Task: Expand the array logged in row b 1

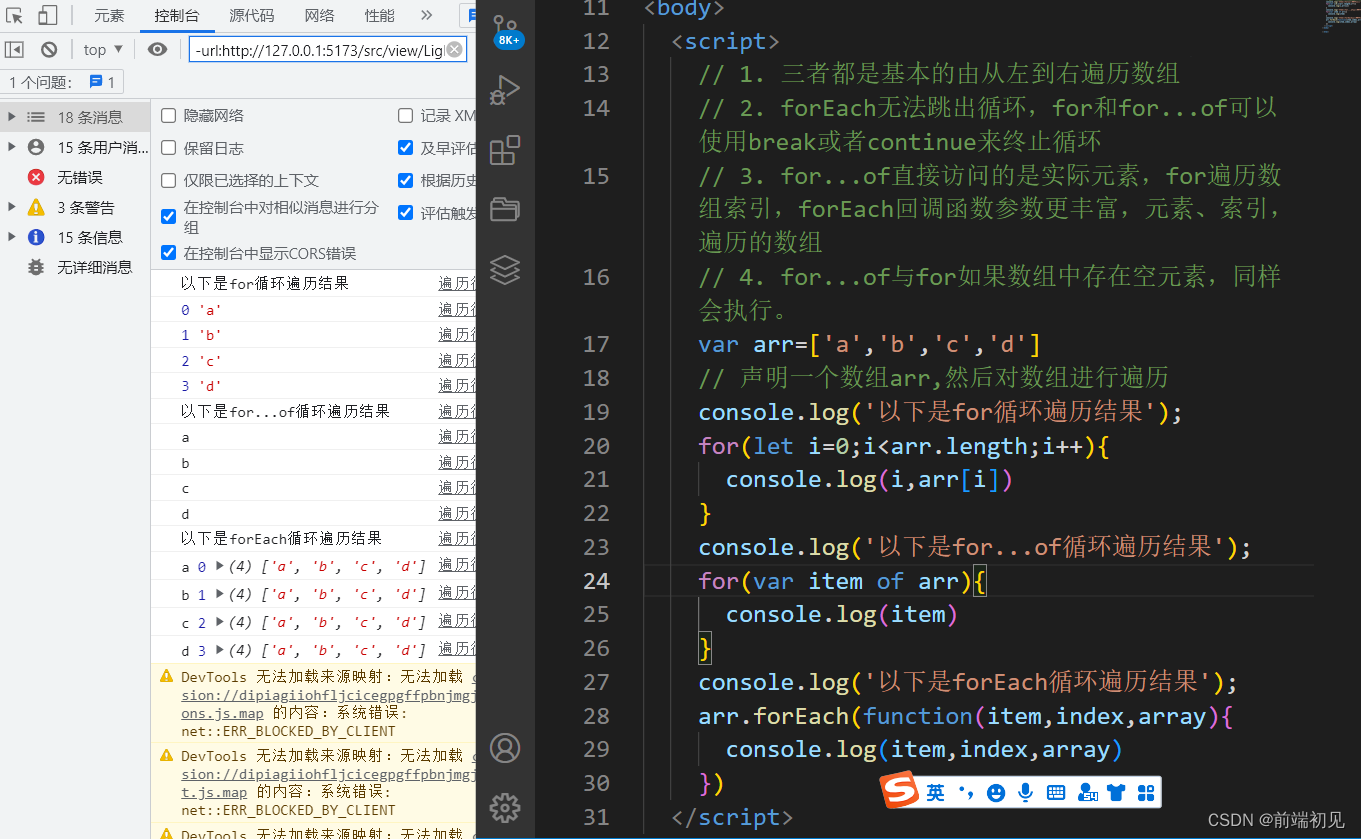Action: pyautogui.click(x=221, y=594)
